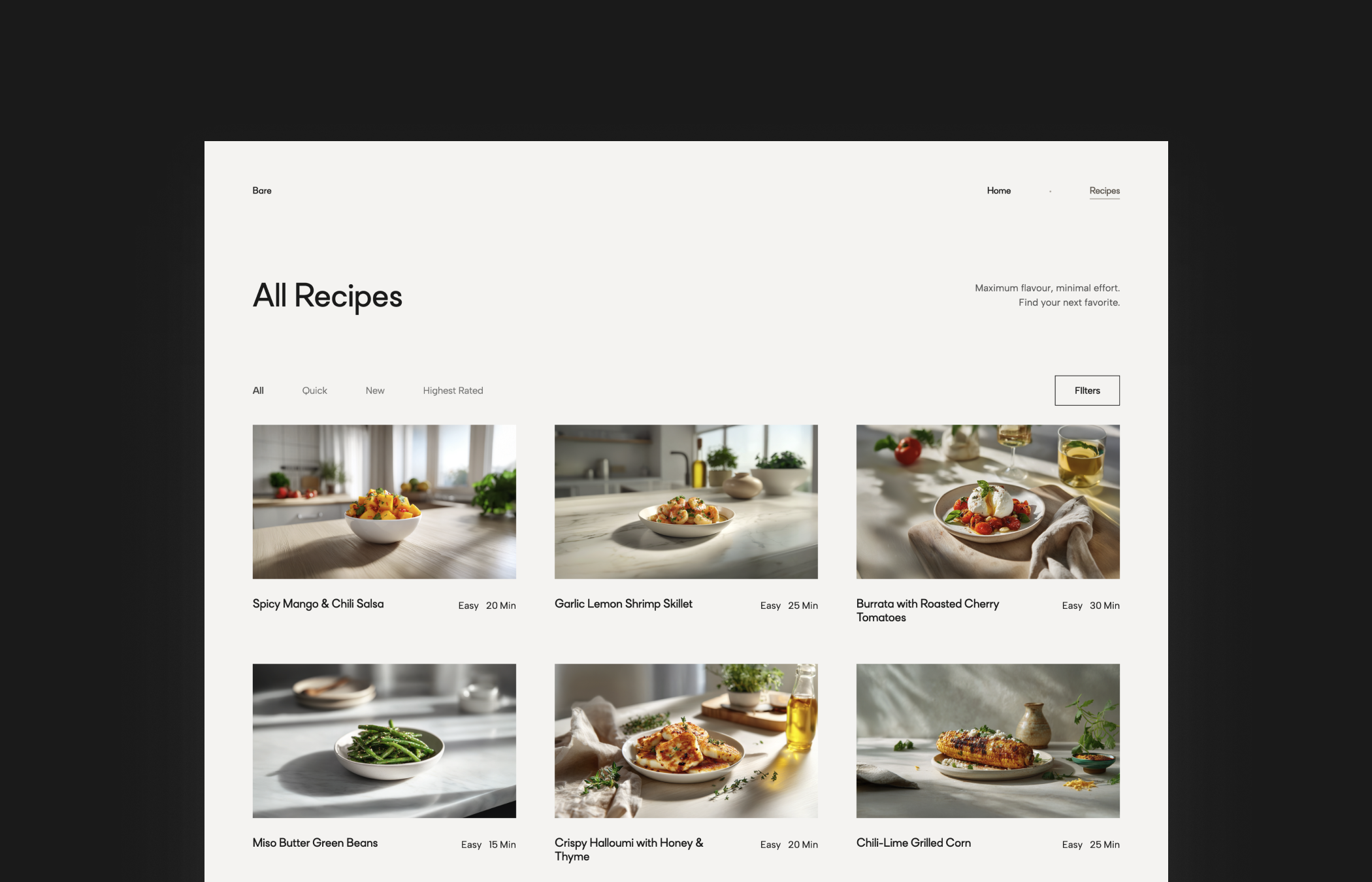Screen dimensions: 1372x882
Task: Open the Filters button
Action: 1087,391
